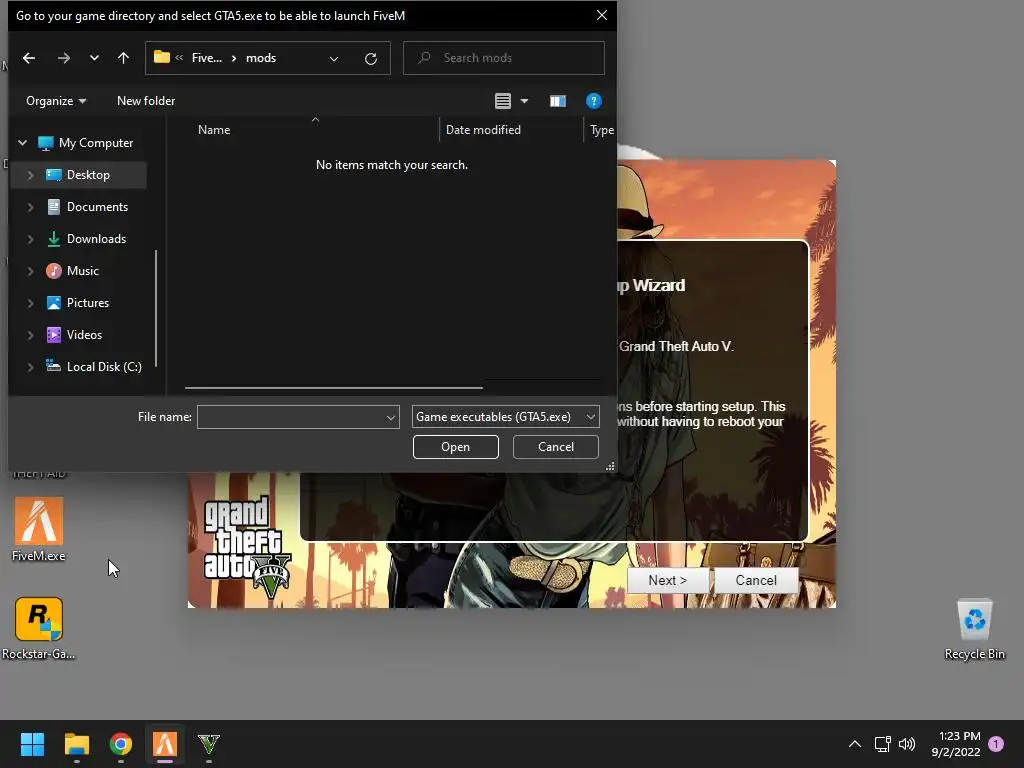This screenshot has width=1024, height=768.
Task: Expand the Documents tree node
Action: coord(30,207)
